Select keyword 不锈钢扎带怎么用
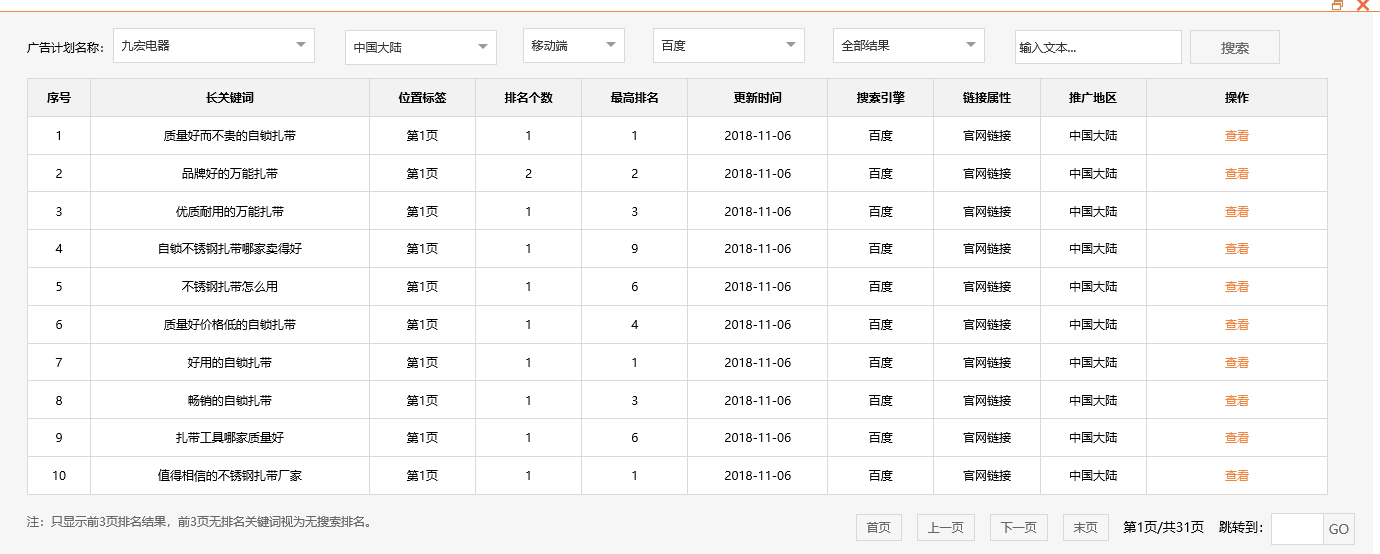1380x554 pixels. click(x=230, y=287)
